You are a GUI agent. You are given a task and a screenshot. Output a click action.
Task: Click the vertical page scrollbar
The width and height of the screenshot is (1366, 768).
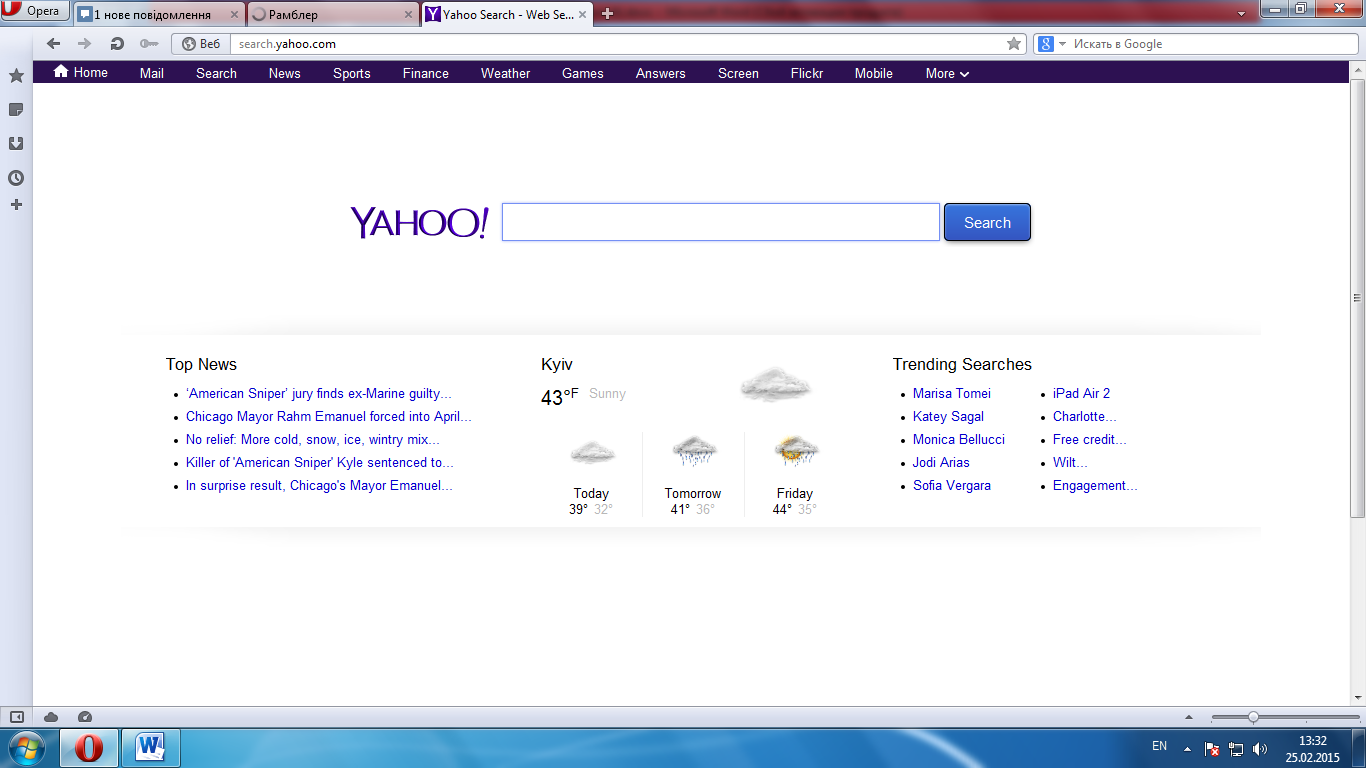click(1357, 297)
